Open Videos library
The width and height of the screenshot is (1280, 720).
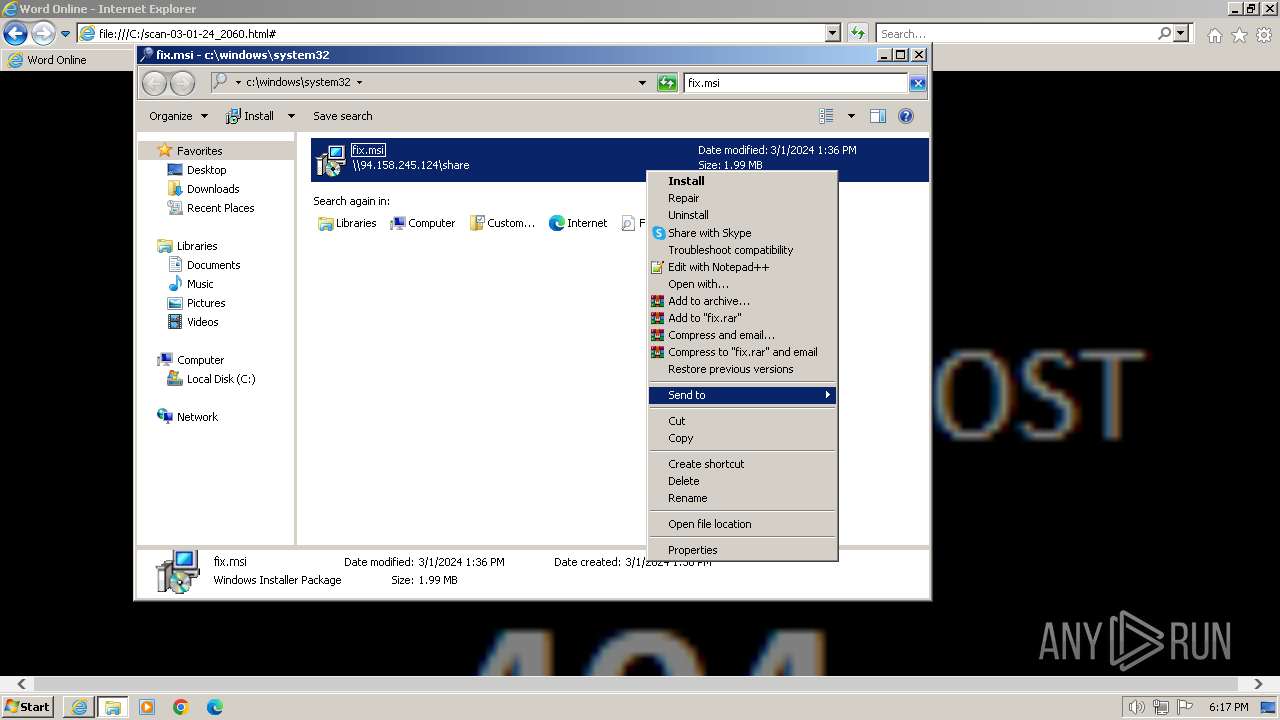pyautogui.click(x=202, y=322)
